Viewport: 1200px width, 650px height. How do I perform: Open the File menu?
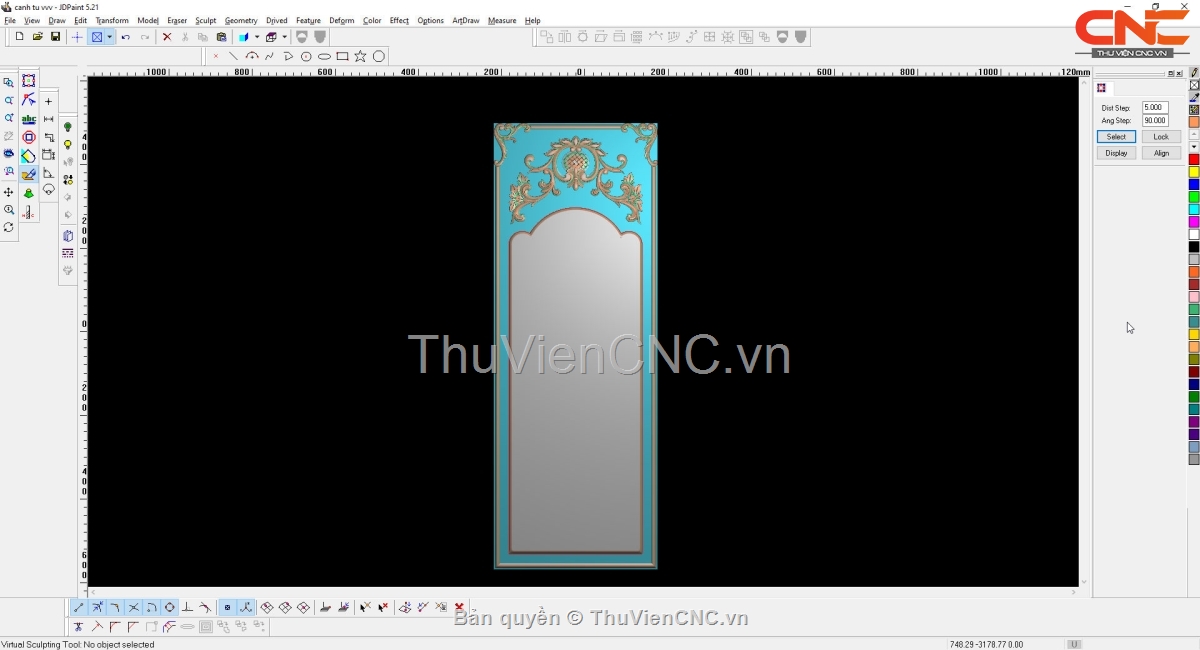coord(10,20)
